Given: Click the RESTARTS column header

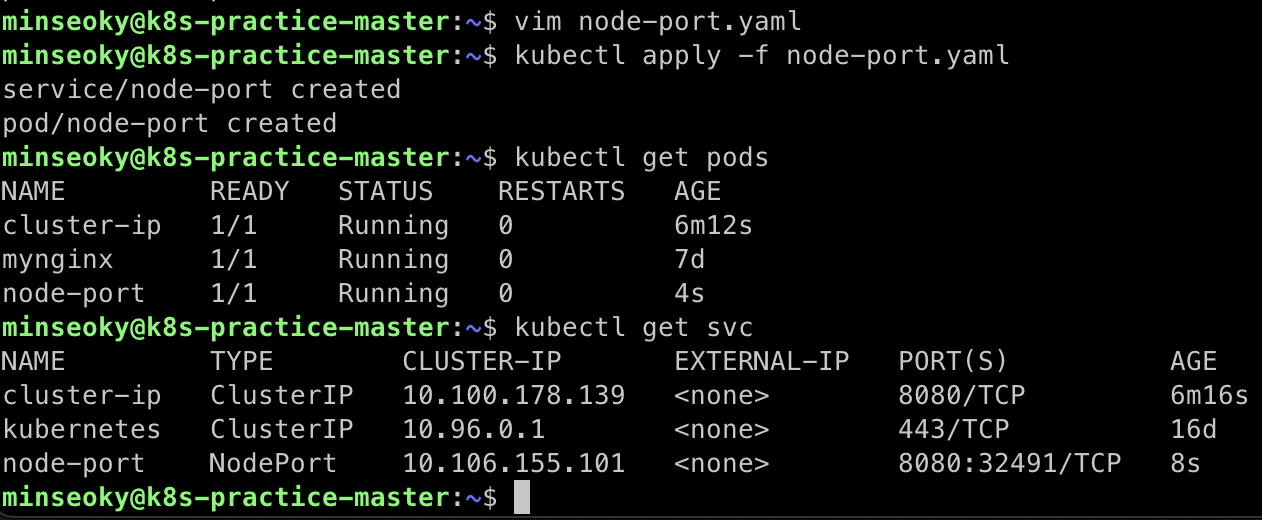Looking at the screenshot, I should [x=561, y=191].
